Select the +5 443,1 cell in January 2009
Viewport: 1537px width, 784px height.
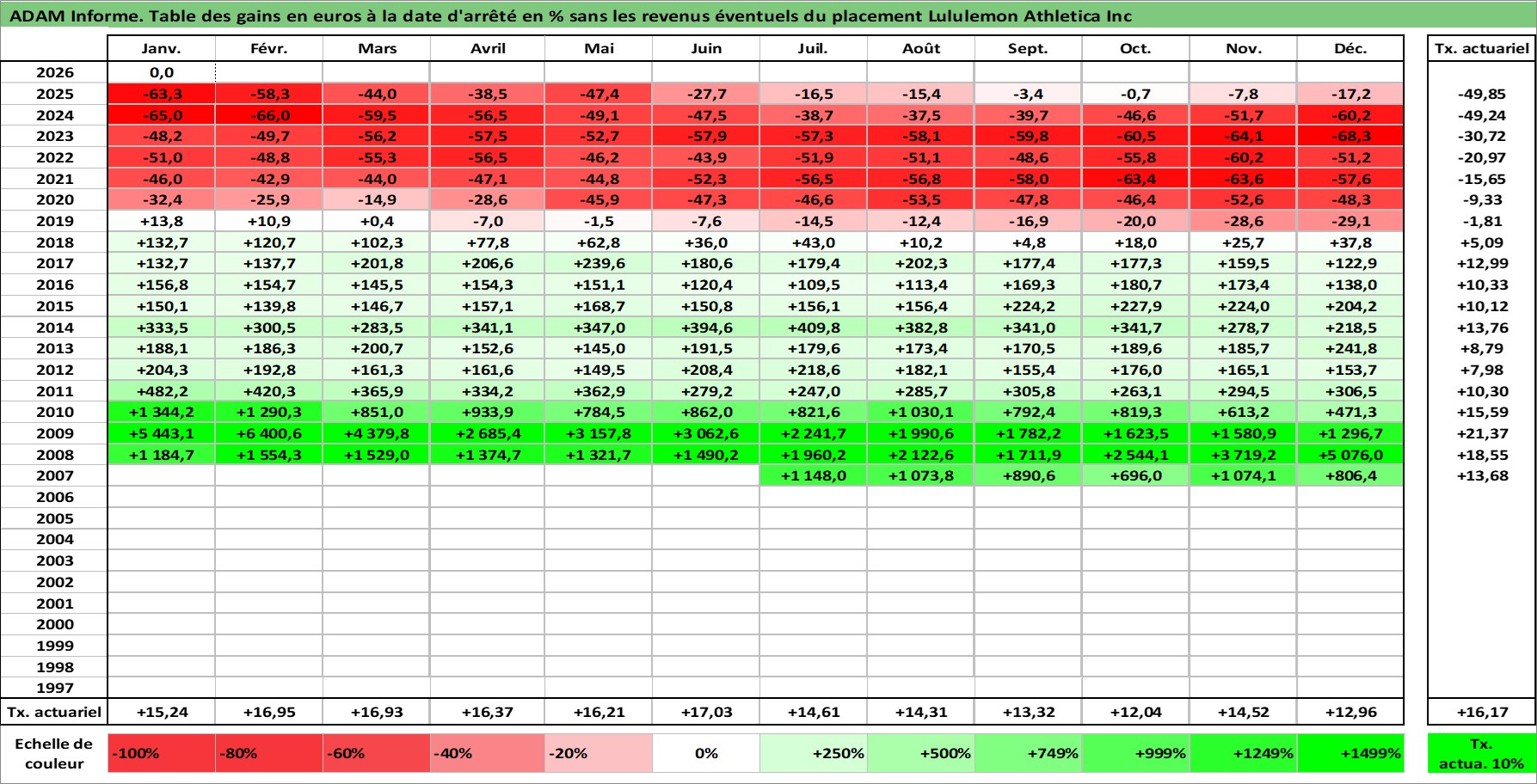162,433
